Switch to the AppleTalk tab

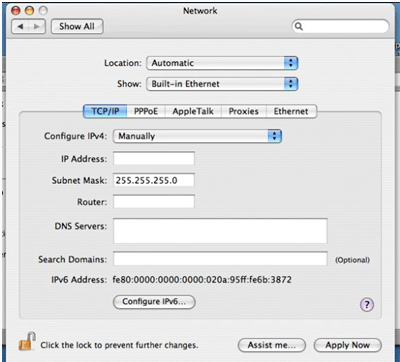[193, 111]
